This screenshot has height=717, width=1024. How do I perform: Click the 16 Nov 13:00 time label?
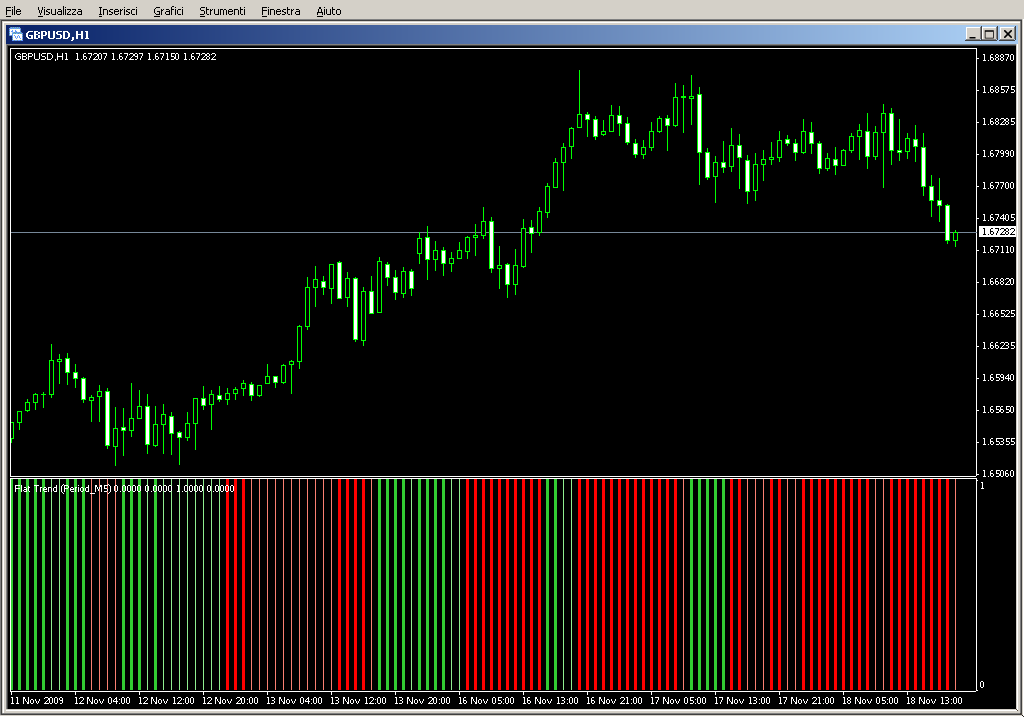point(550,701)
